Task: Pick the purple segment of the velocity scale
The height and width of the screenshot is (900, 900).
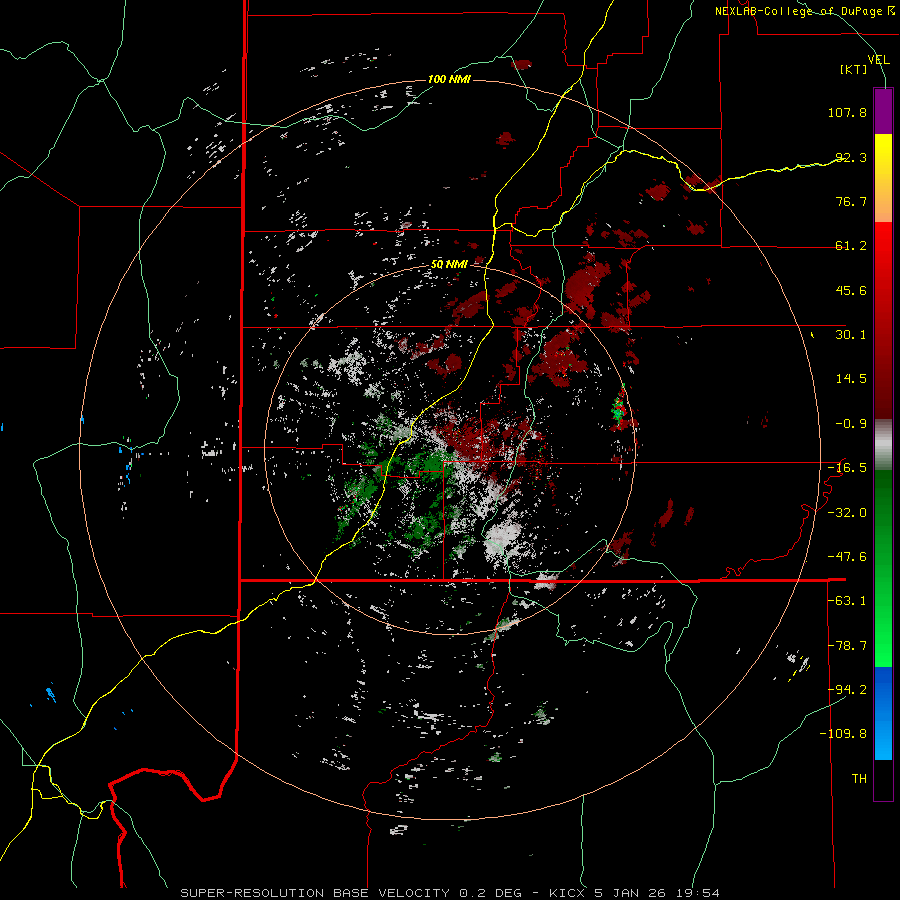Action: pyautogui.click(x=883, y=111)
